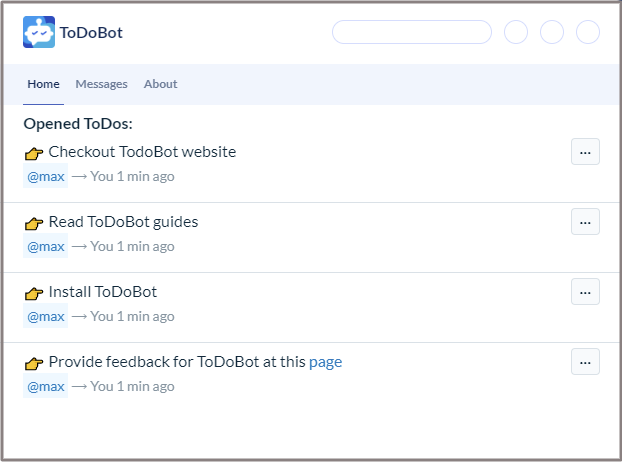Select the @max tag under Read ToDoBot guides
622x463 pixels.
coord(45,247)
